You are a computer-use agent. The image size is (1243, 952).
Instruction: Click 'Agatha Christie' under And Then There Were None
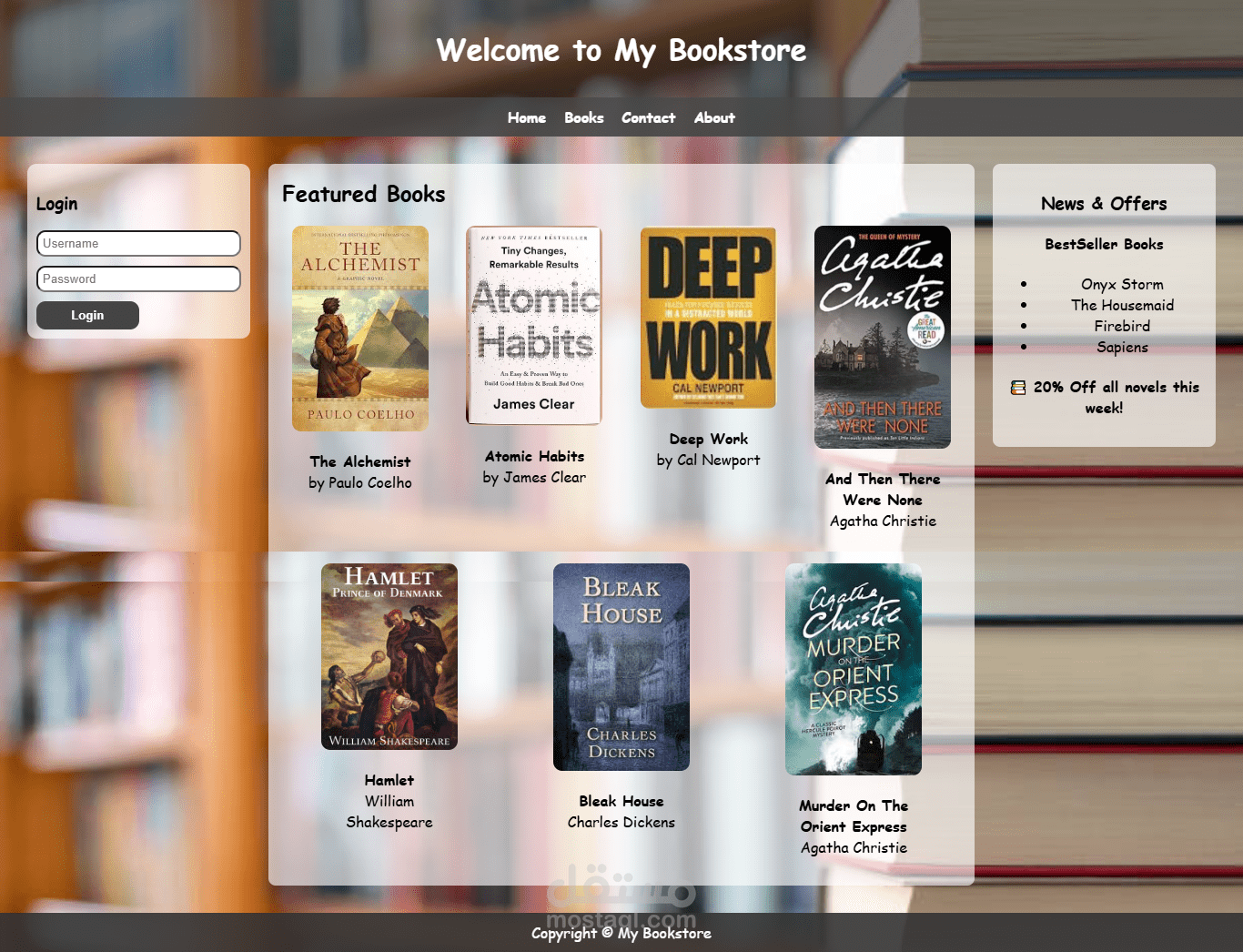coord(883,521)
